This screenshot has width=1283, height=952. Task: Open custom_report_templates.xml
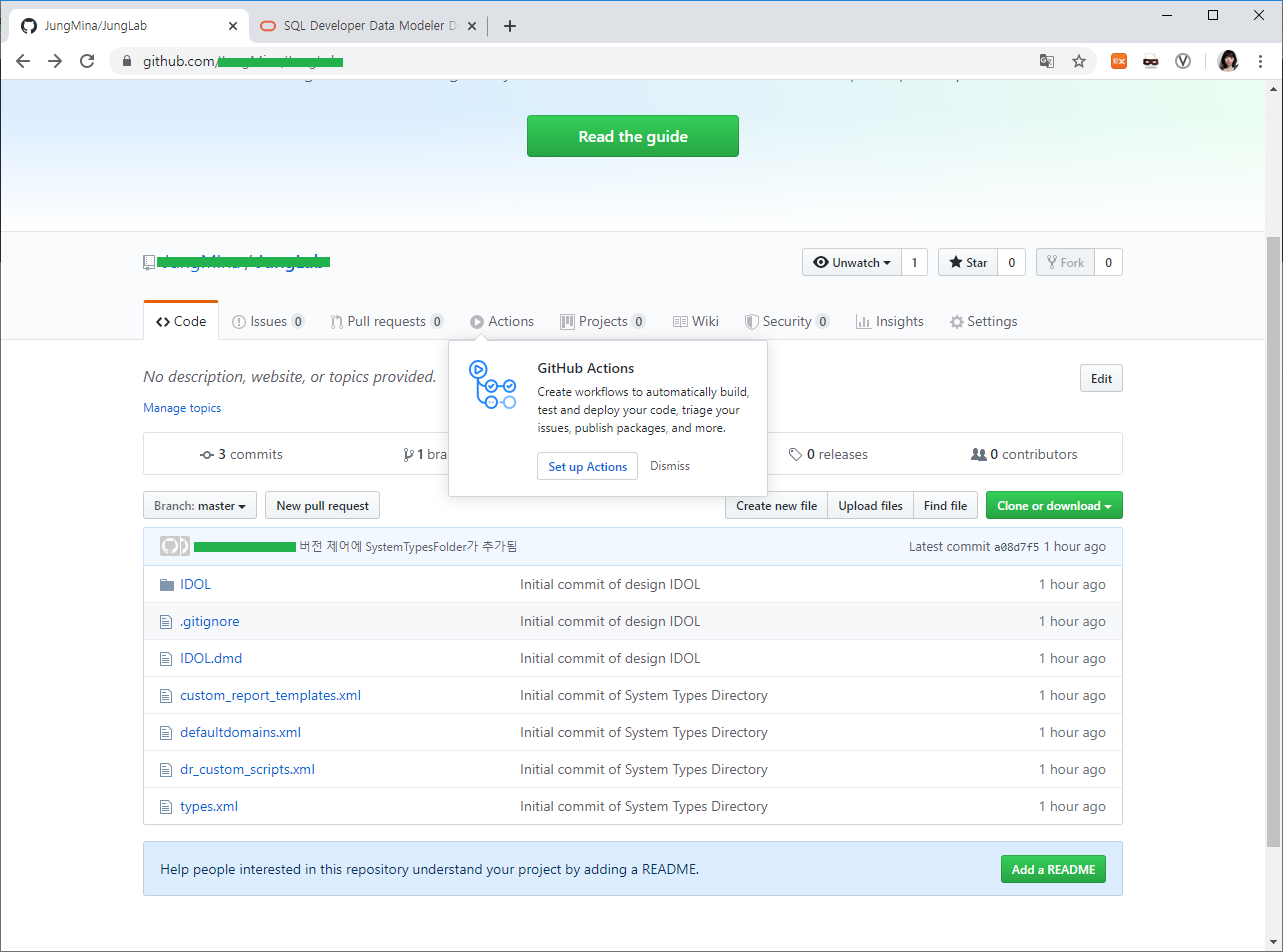[x=270, y=695]
